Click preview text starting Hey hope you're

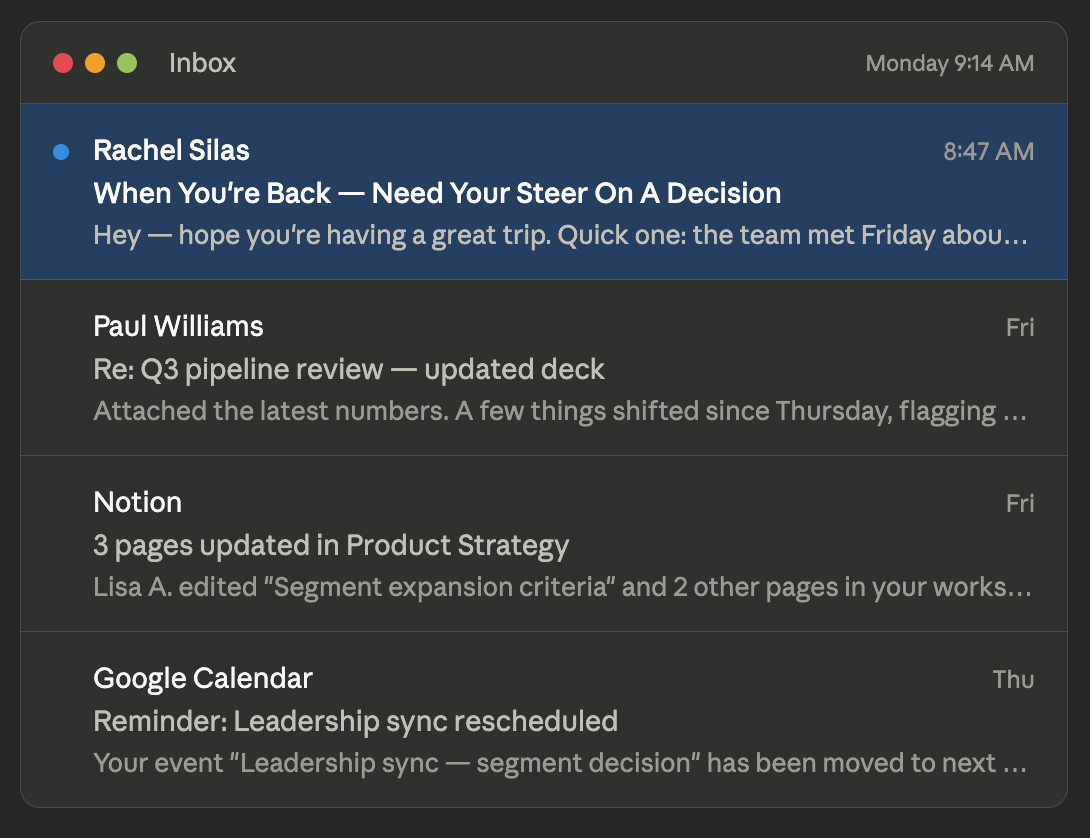pyautogui.click(x=560, y=236)
